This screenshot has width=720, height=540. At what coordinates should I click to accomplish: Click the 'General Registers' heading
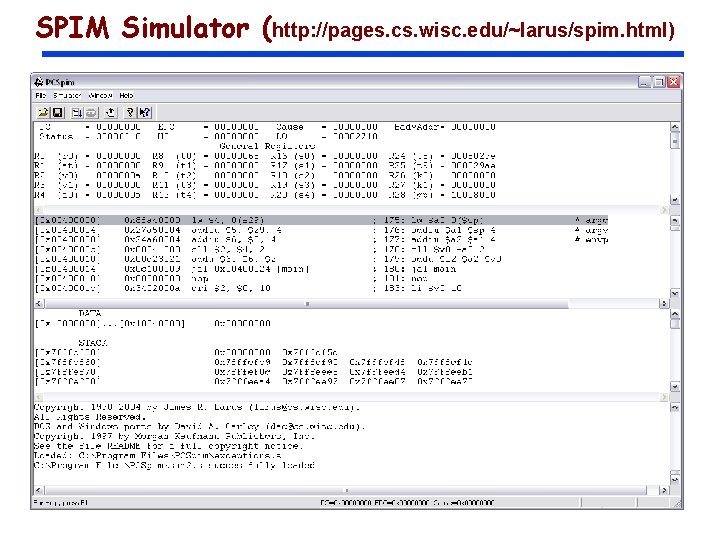point(267,146)
